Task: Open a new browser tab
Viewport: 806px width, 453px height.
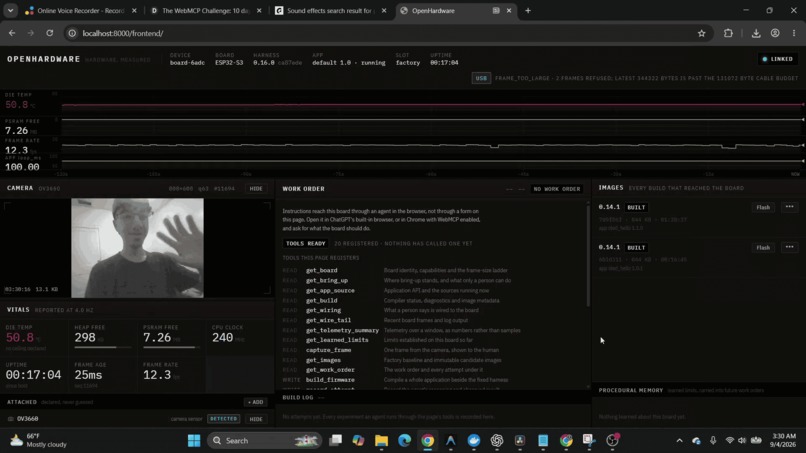Action: pyautogui.click(x=527, y=10)
